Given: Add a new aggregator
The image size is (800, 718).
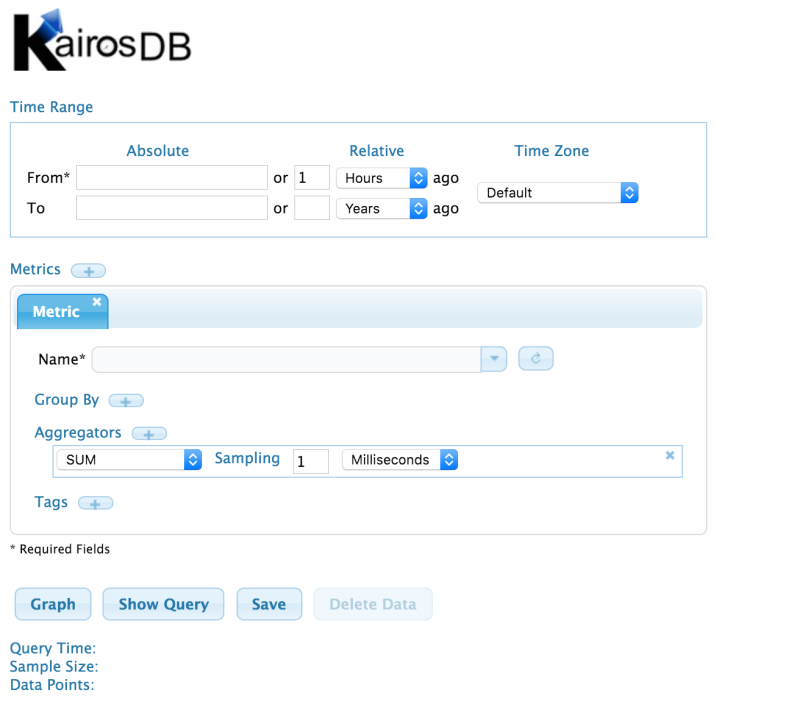Looking at the screenshot, I should point(149,434).
